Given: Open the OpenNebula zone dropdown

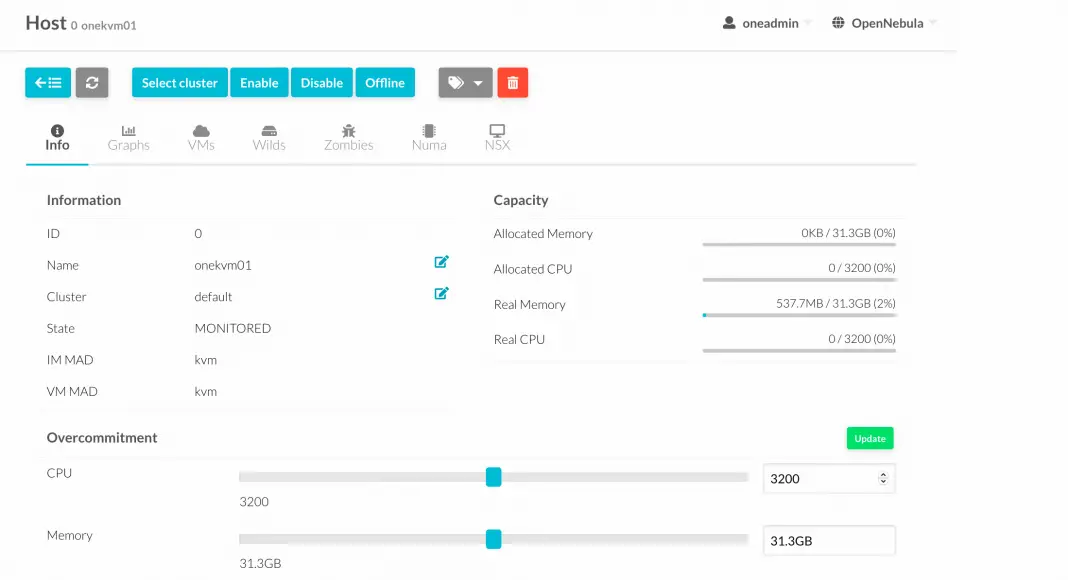Looking at the screenshot, I should (884, 23).
